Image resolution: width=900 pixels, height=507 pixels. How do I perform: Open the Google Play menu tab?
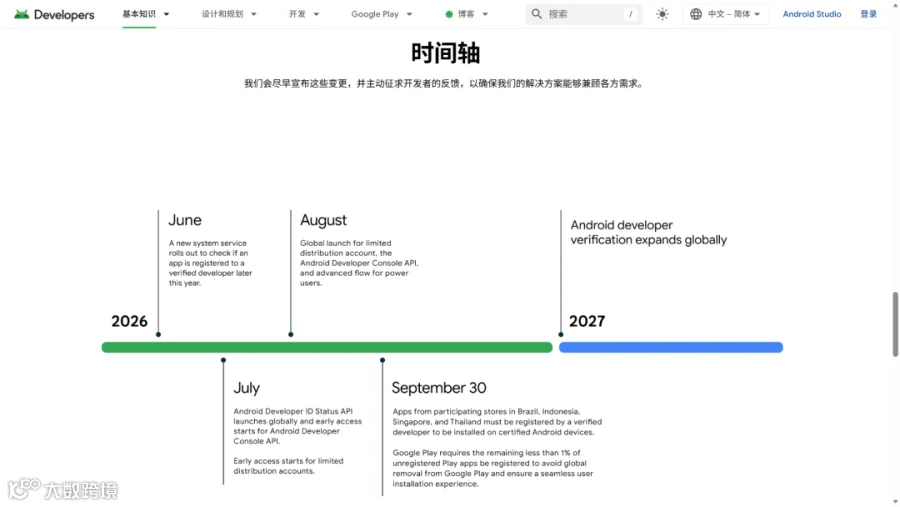click(x=375, y=14)
